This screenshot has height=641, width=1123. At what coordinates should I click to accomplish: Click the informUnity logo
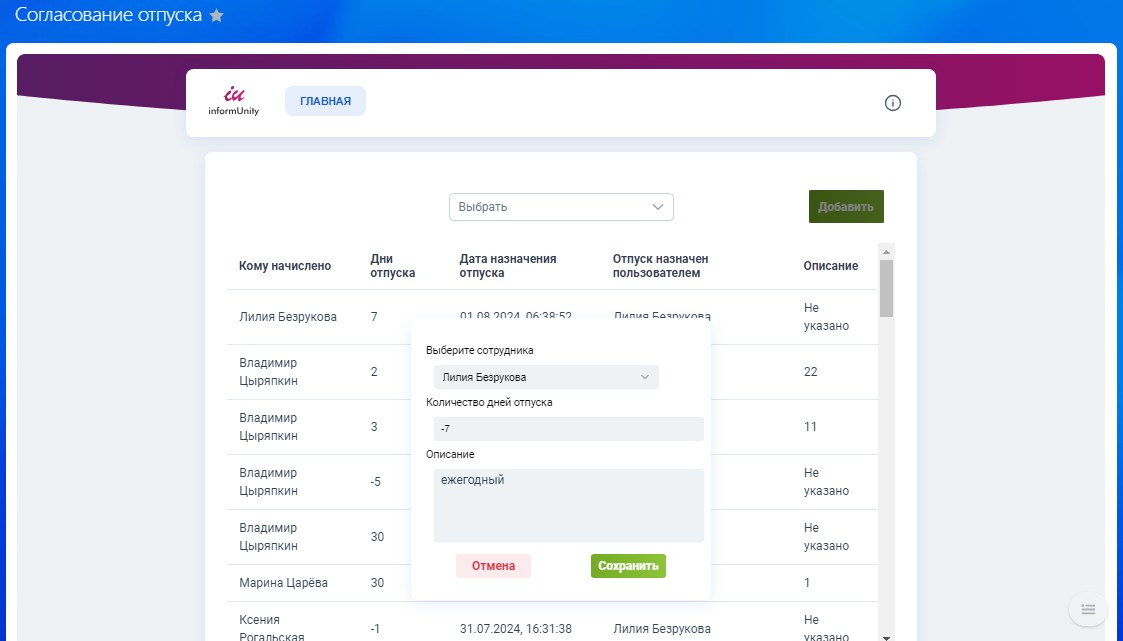click(x=234, y=101)
